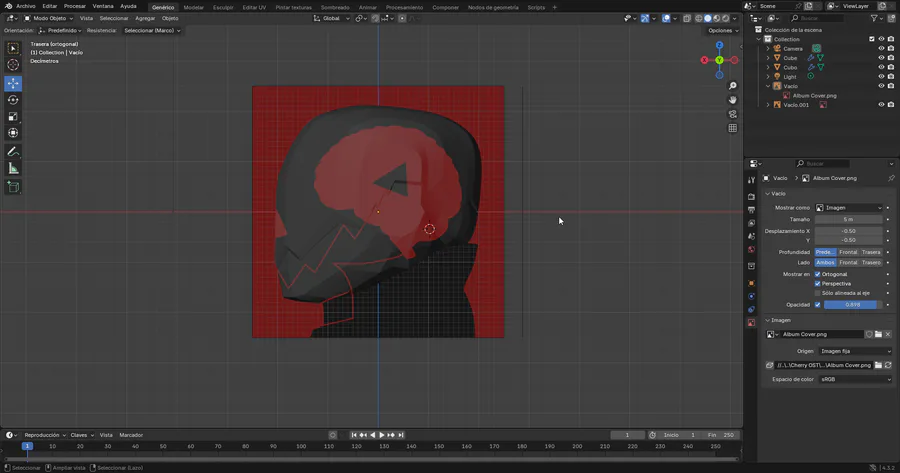Select the Annotate pencil tool
The width and height of the screenshot is (900, 473).
[13, 152]
